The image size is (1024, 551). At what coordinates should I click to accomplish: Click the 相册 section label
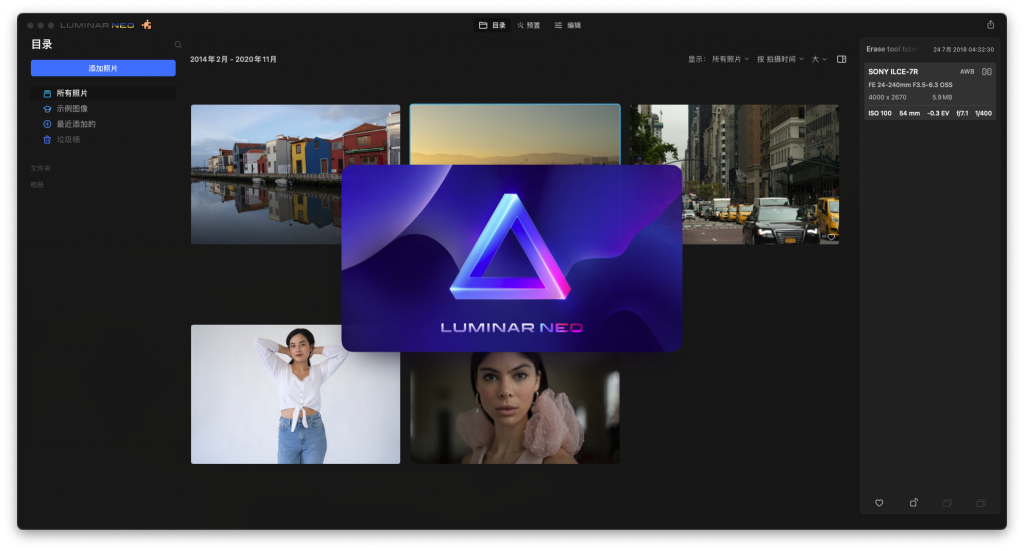[x=37, y=185]
